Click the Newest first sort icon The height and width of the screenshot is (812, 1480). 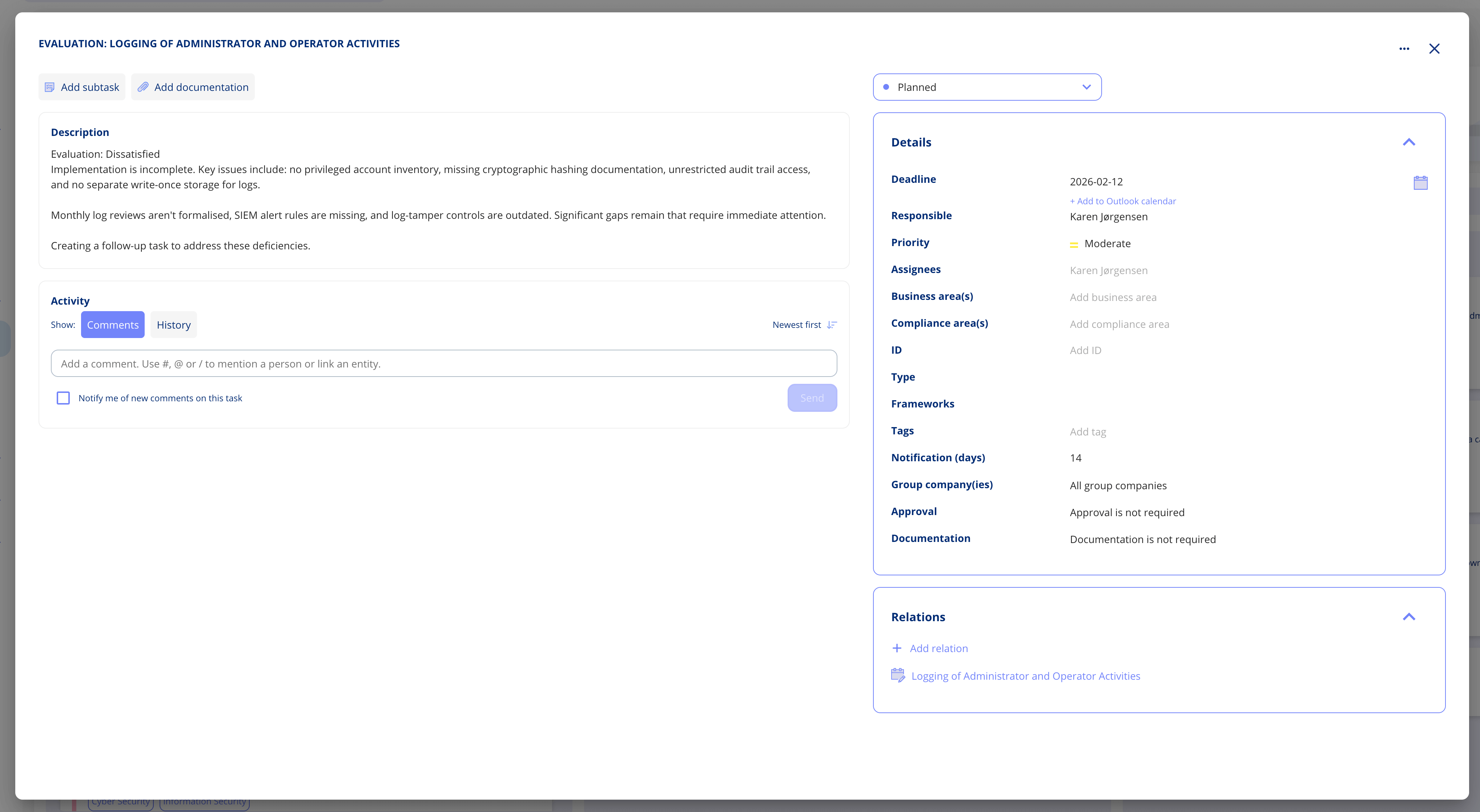pos(832,325)
